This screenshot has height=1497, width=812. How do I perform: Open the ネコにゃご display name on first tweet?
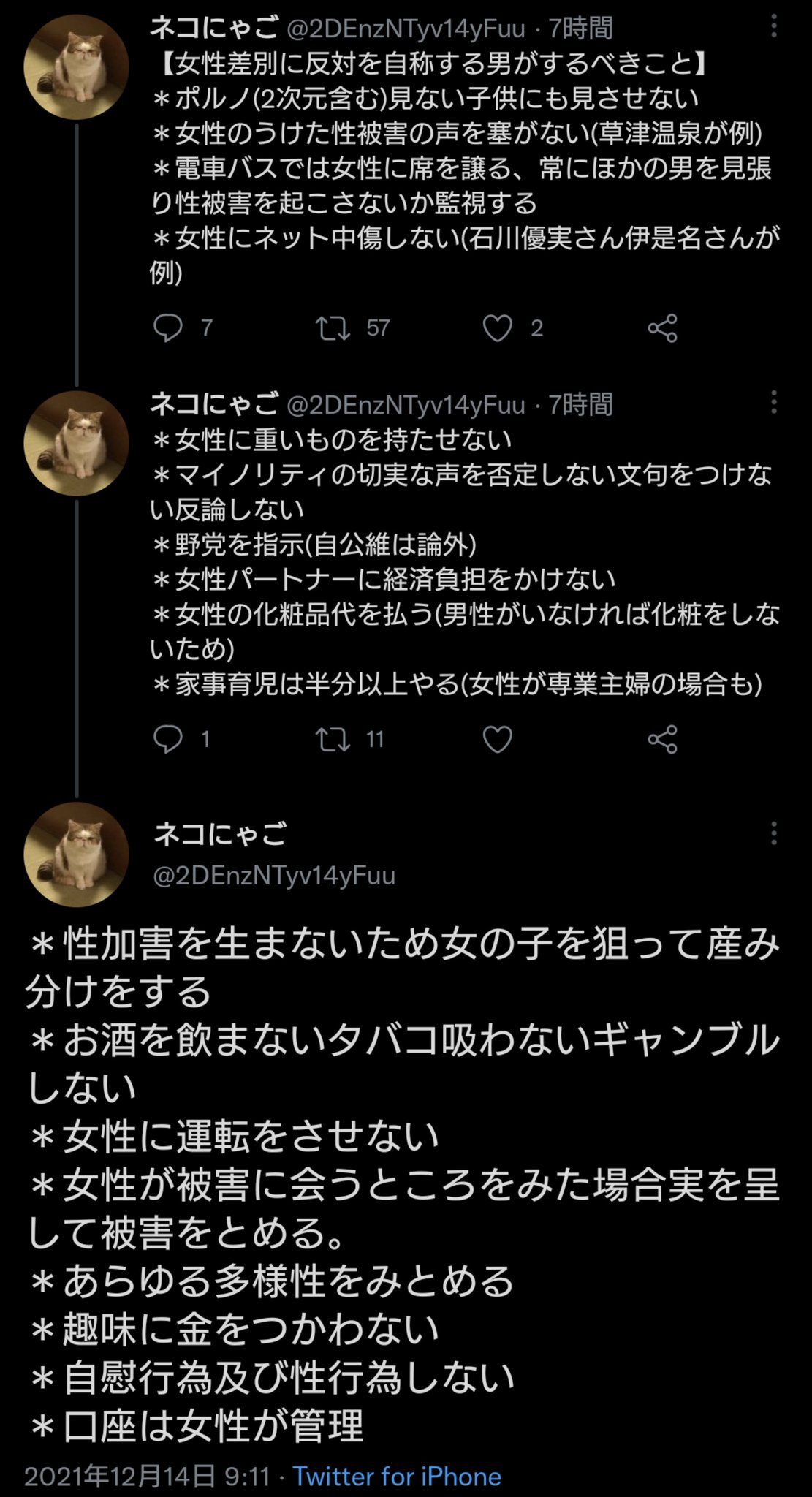tap(214, 29)
